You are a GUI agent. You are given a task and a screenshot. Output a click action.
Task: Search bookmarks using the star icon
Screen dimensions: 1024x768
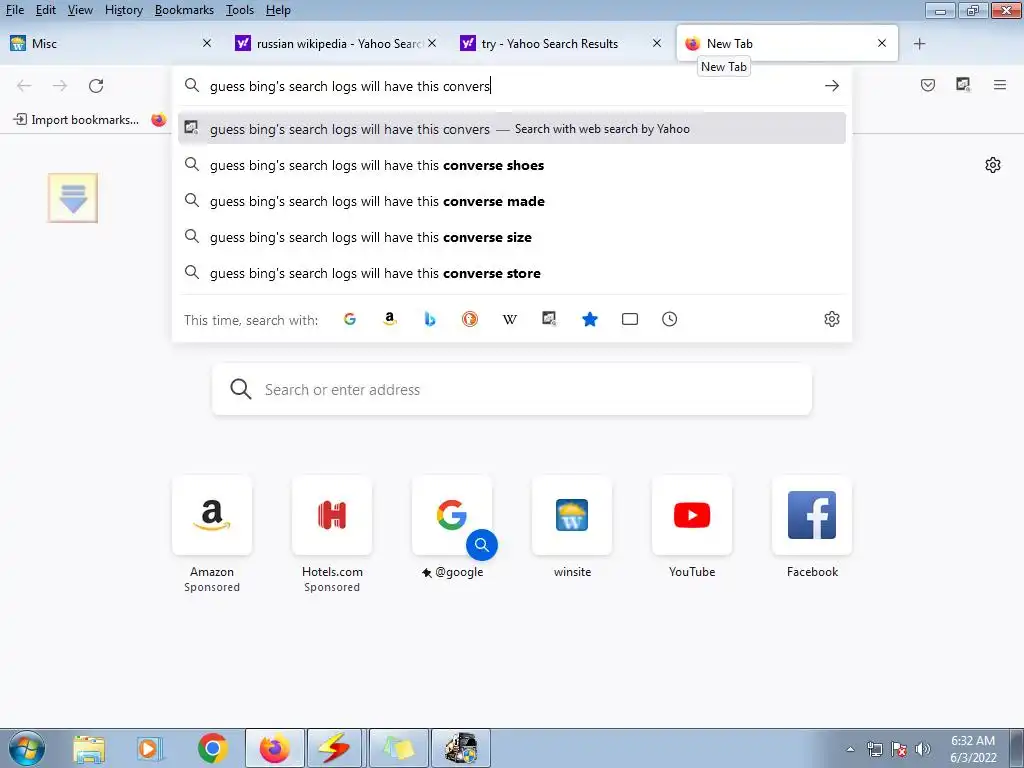click(x=590, y=319)
